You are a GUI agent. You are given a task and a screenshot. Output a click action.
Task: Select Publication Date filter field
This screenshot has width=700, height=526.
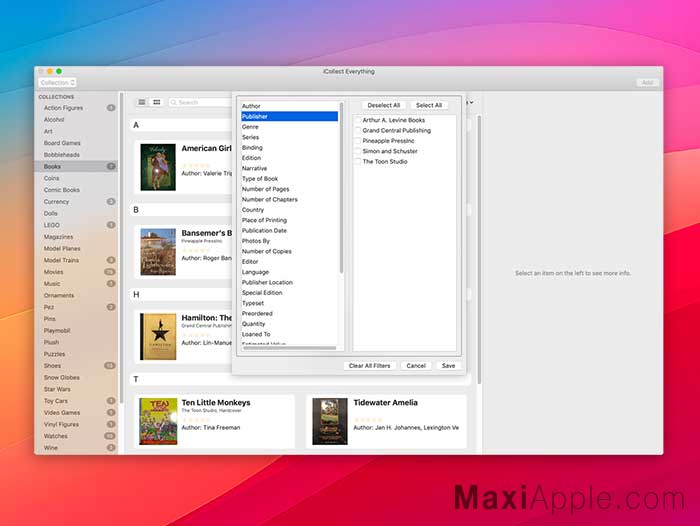click(289, 230)
